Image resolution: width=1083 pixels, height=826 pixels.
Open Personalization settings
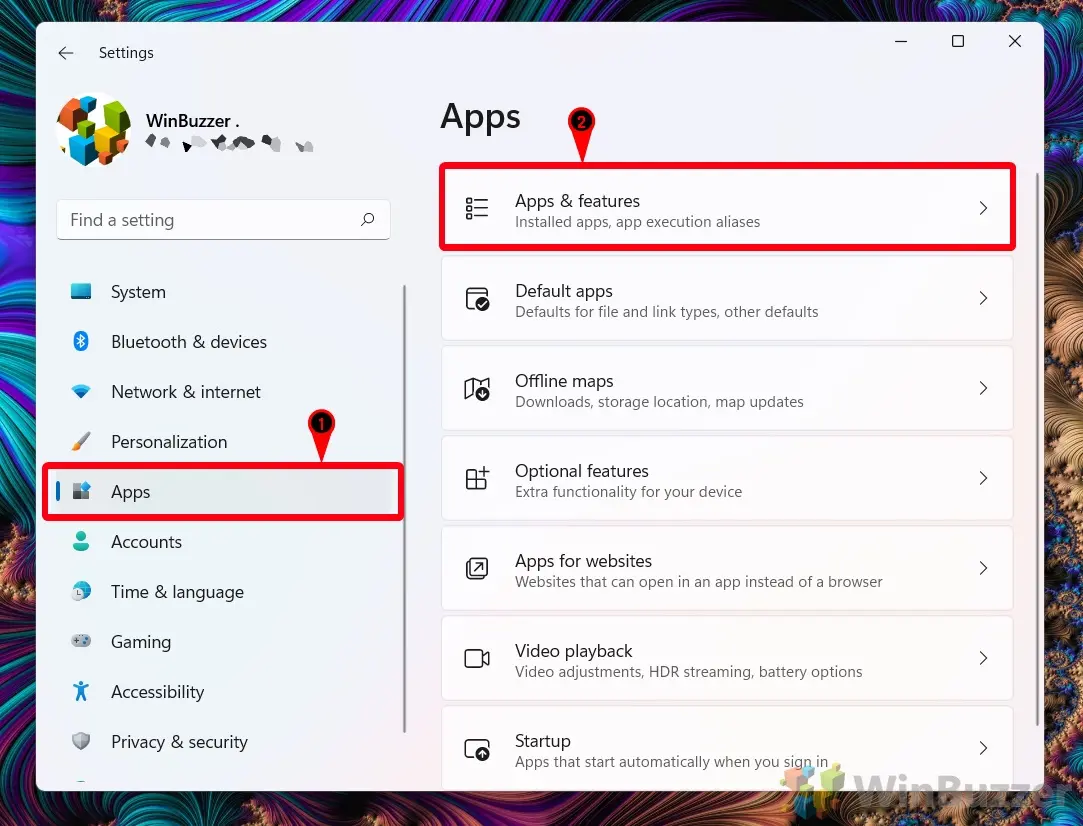(x=222, y=442)
